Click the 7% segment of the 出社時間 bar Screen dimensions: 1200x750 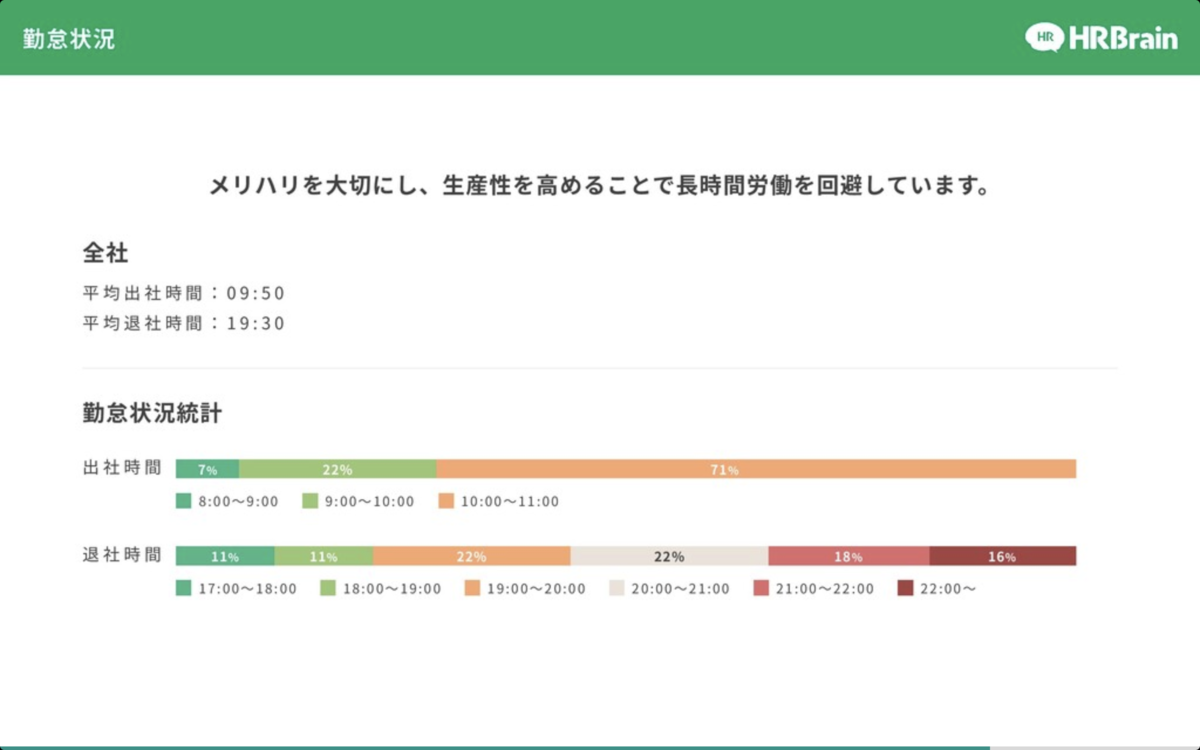(207, 469)
